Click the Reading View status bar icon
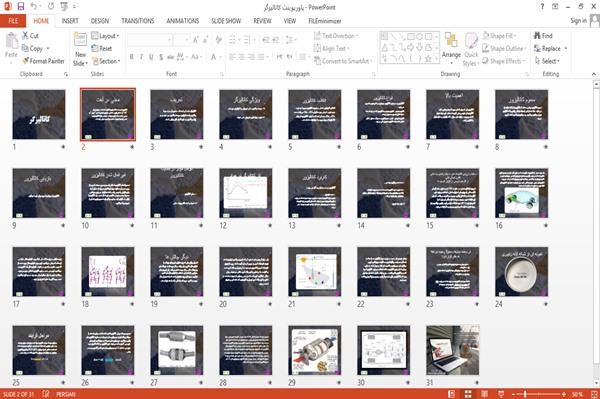Image resolution: width=600 pixels, height=399 pixels. pyautogui.click(x=484, y=394)
